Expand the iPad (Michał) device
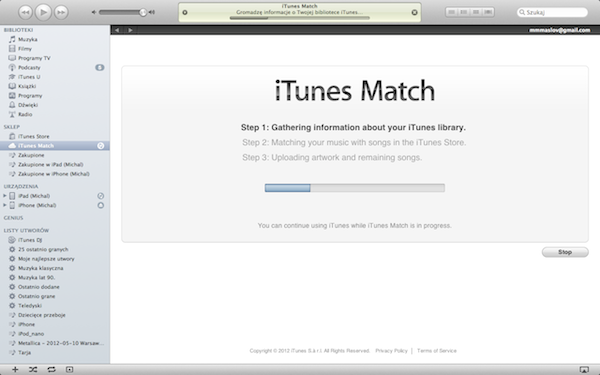Screen dimensions: 600x375 [5, 196]
